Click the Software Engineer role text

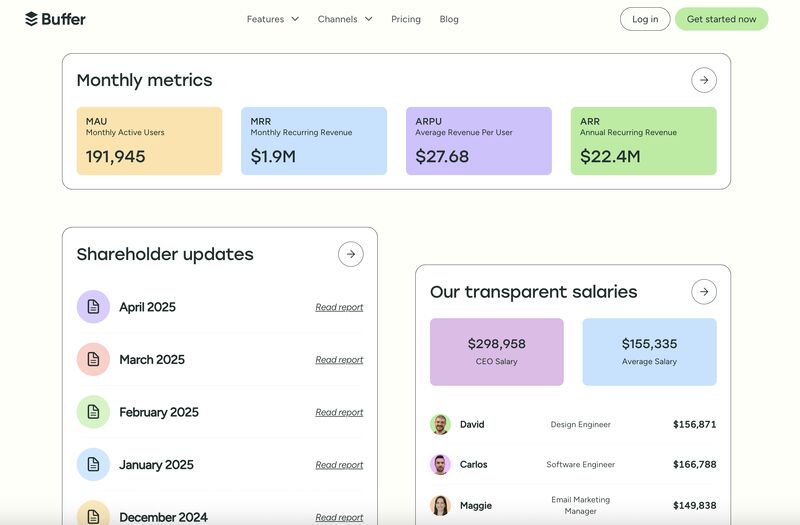click(581, 464)
